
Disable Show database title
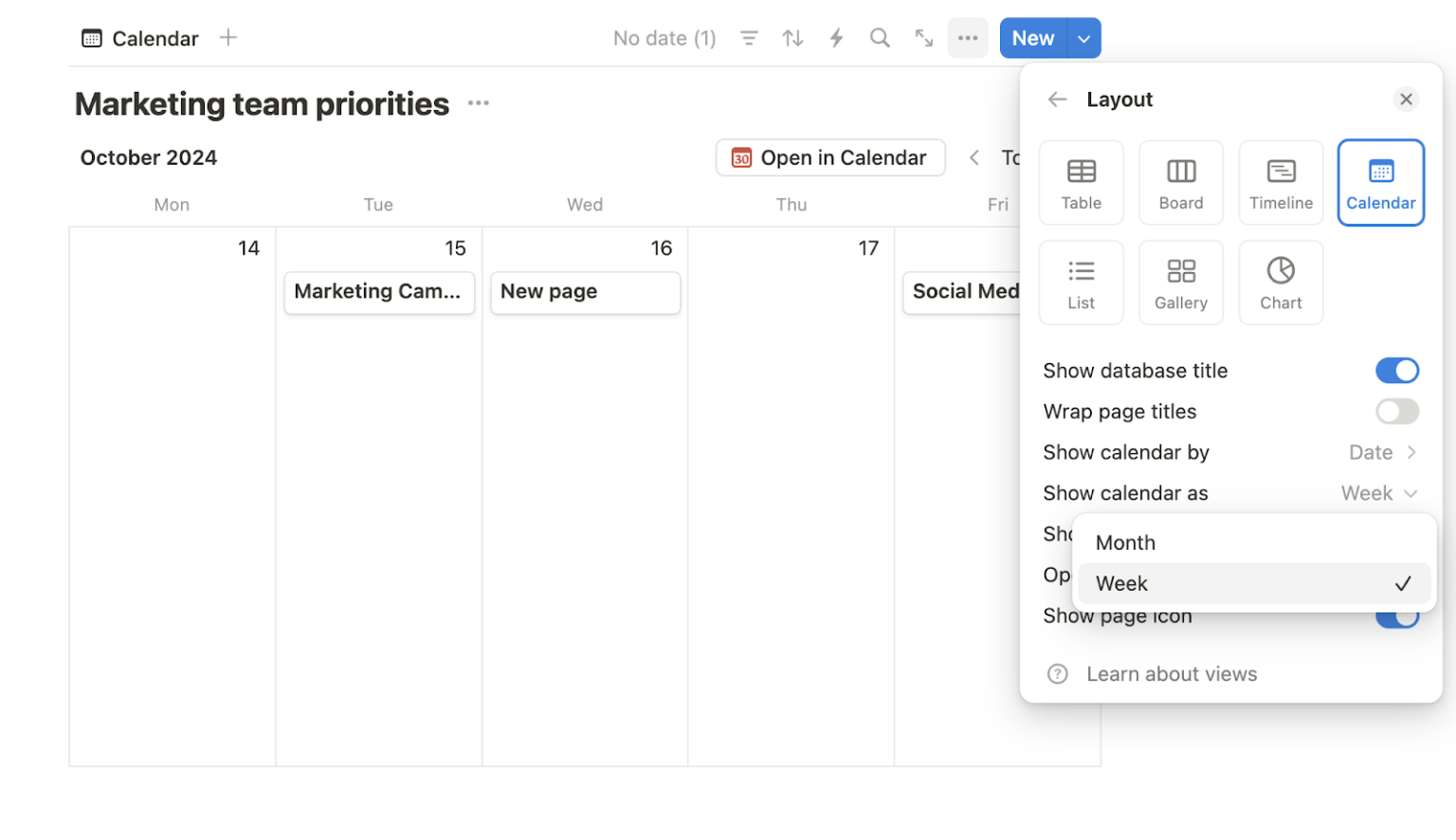(x=1397, y=370)
